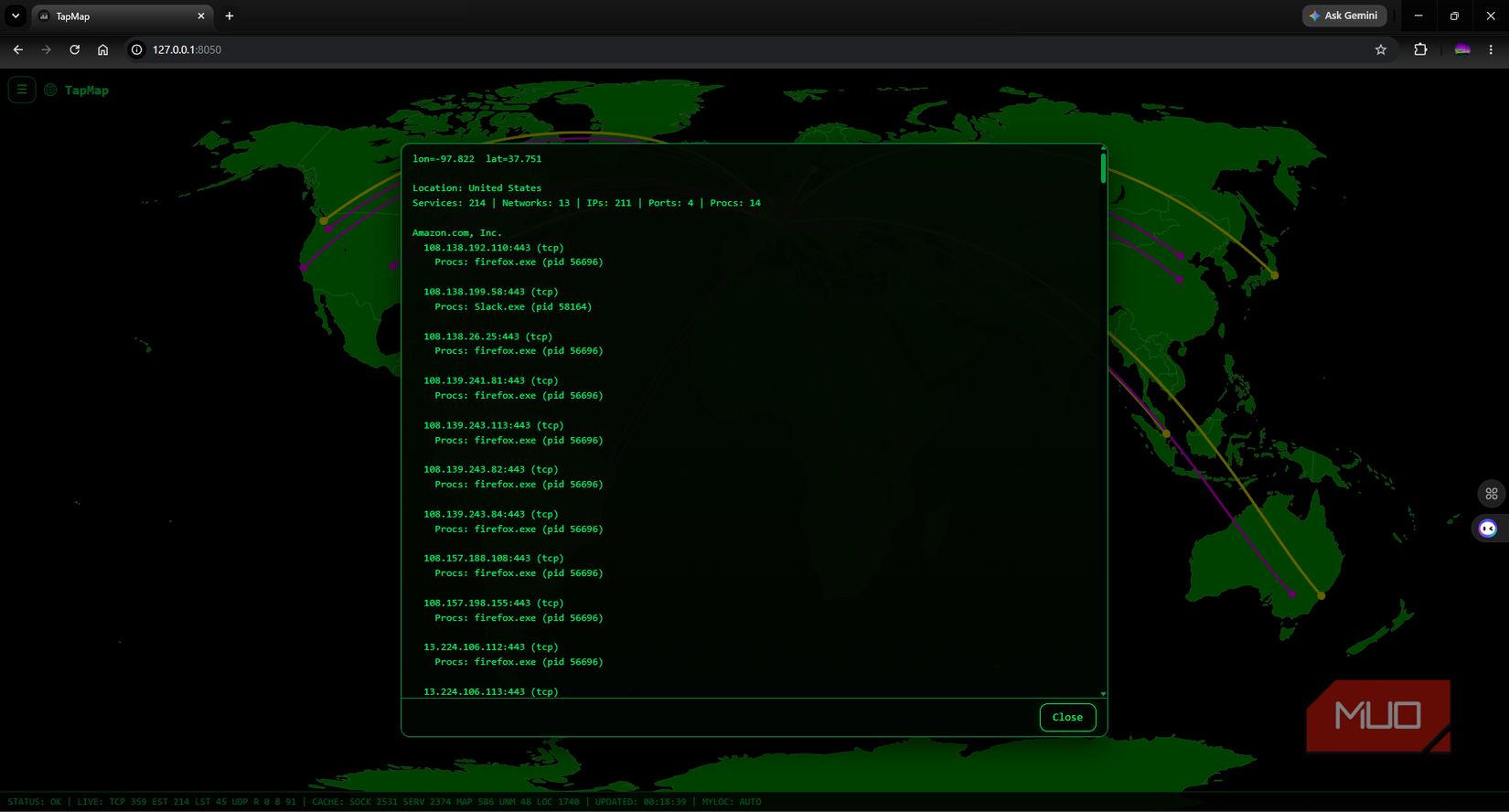
Task: Select the TapMap browser tab
Action: (123, 16)
